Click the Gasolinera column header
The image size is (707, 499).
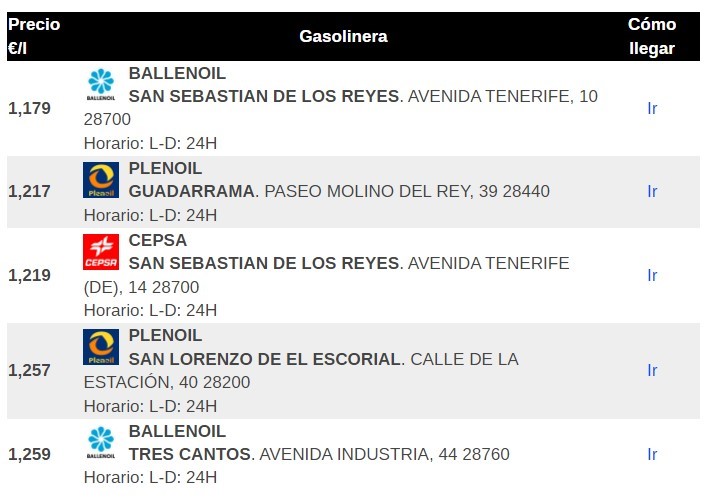343,36
